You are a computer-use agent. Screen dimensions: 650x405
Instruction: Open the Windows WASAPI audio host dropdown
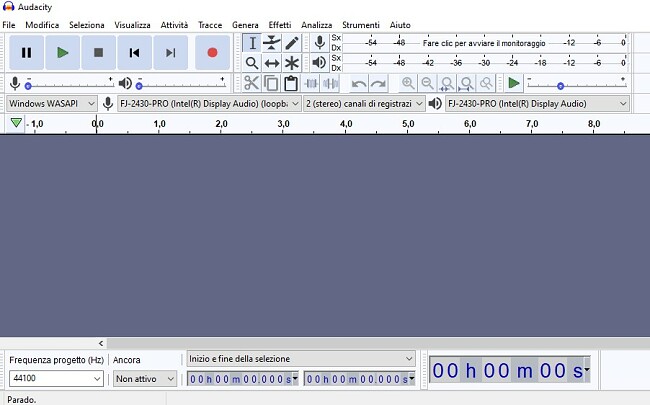point(52,104)
